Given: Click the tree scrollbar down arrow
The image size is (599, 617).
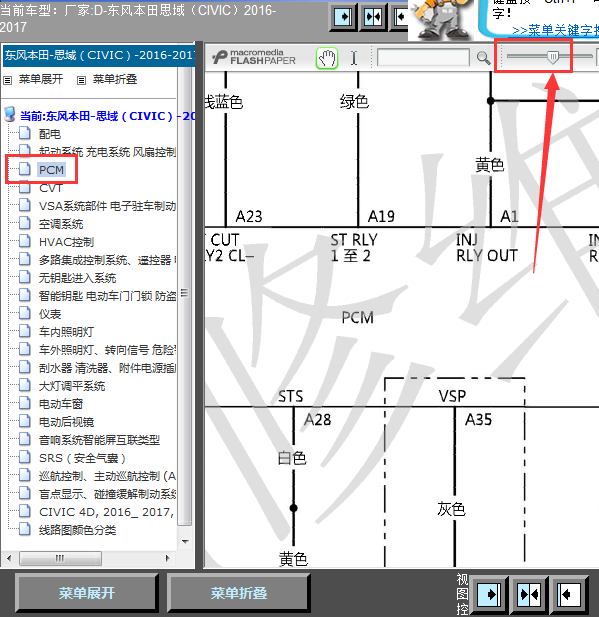Looking at the screenshot, I should click(185, 542).
